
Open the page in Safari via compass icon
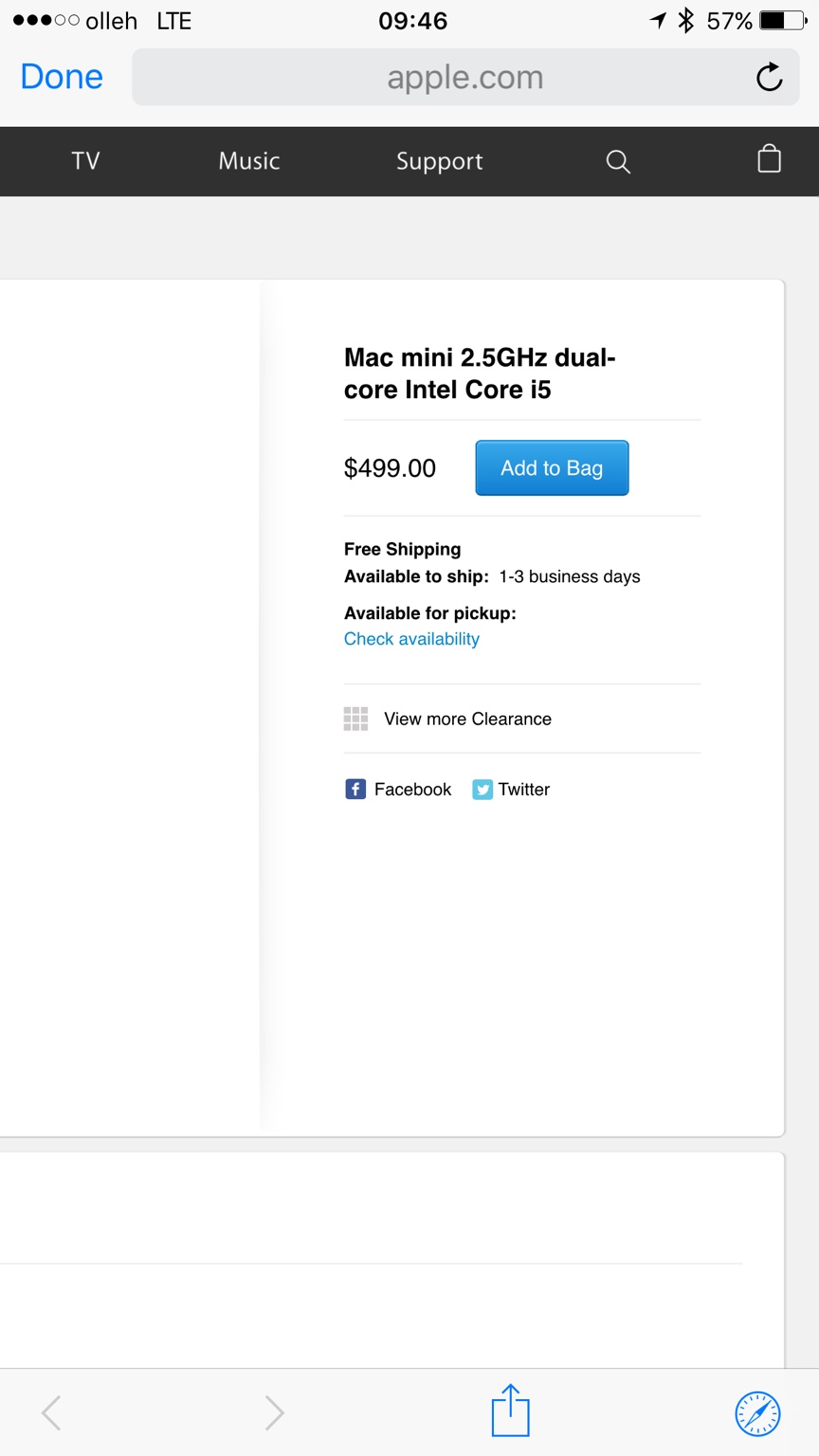(757, 1413)
